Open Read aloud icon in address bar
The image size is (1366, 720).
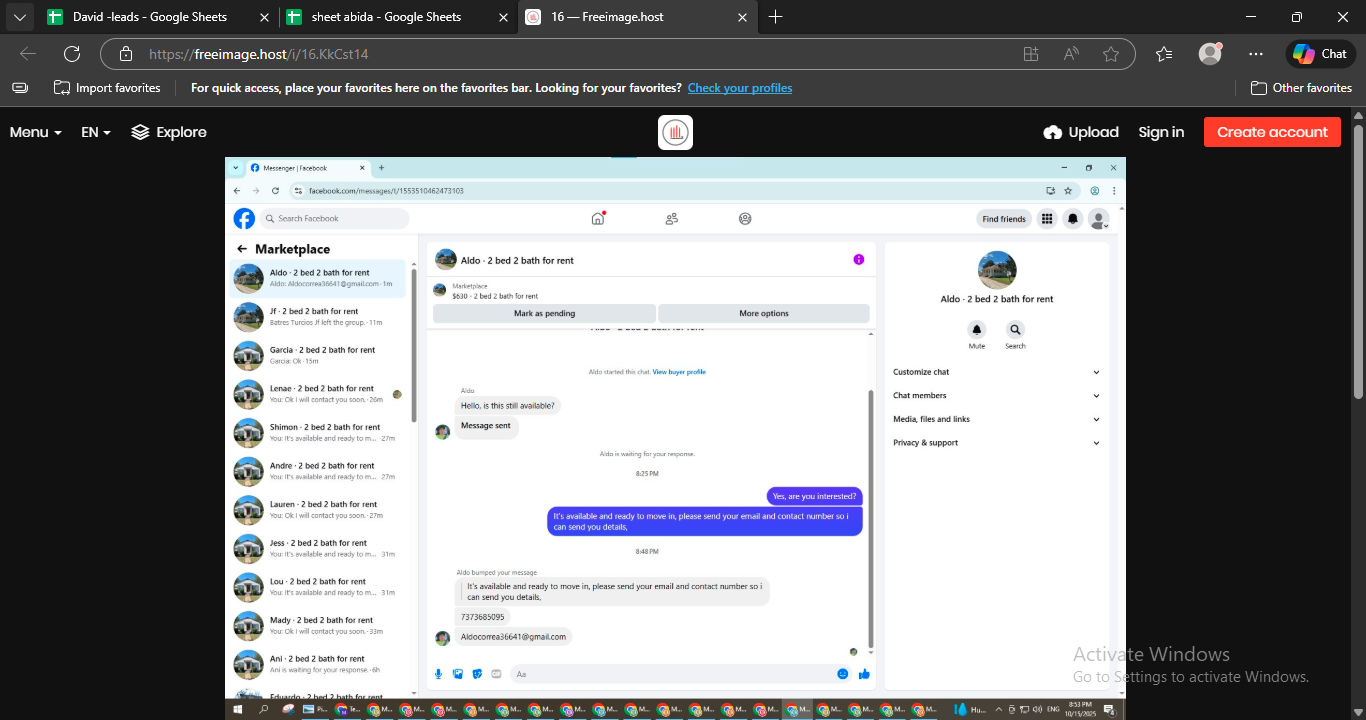[1071, 54]
